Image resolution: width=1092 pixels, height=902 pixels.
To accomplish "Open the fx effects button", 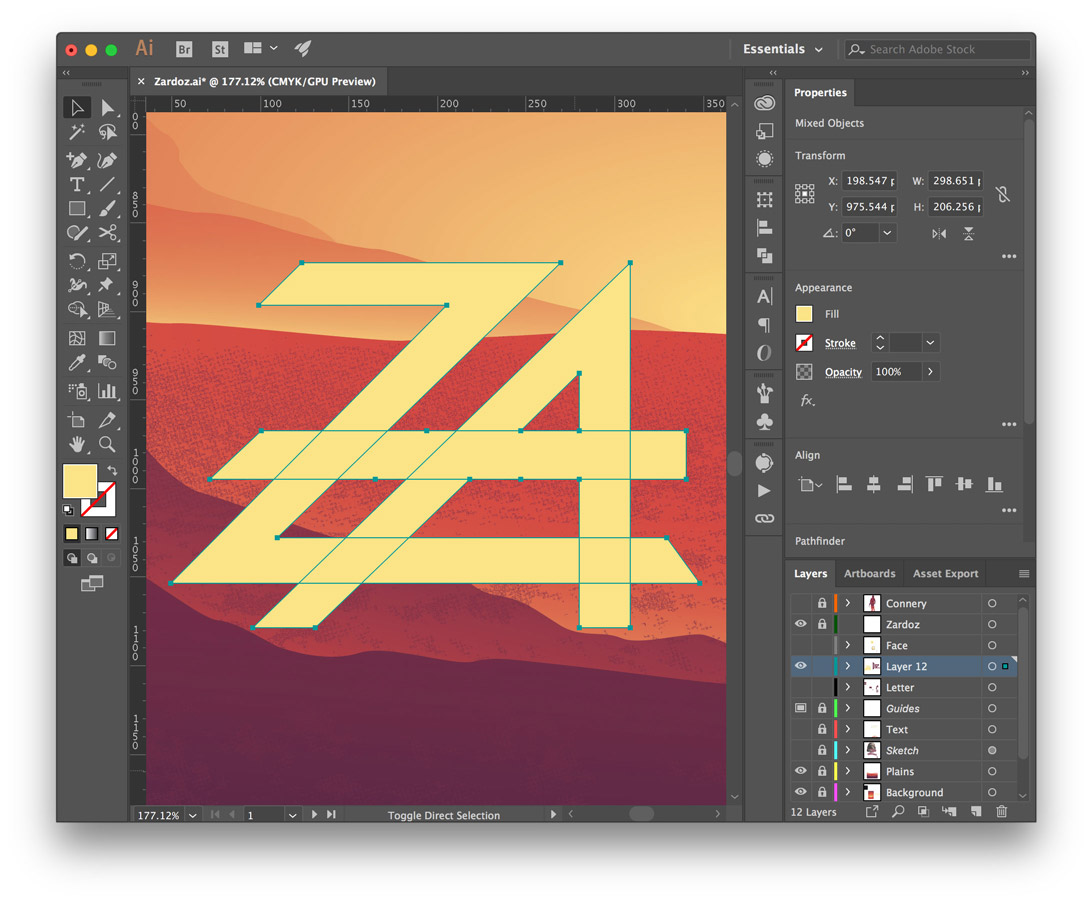I will click(x=806, y=401).
